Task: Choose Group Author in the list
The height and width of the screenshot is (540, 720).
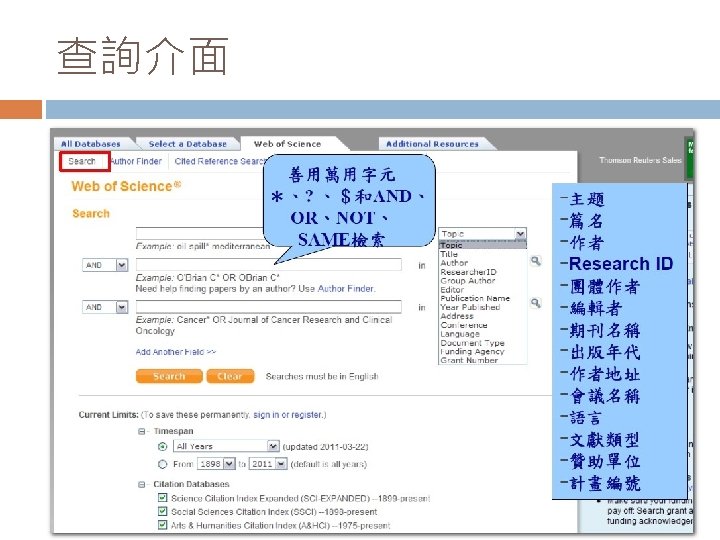Action: click(x=482, y=281)
